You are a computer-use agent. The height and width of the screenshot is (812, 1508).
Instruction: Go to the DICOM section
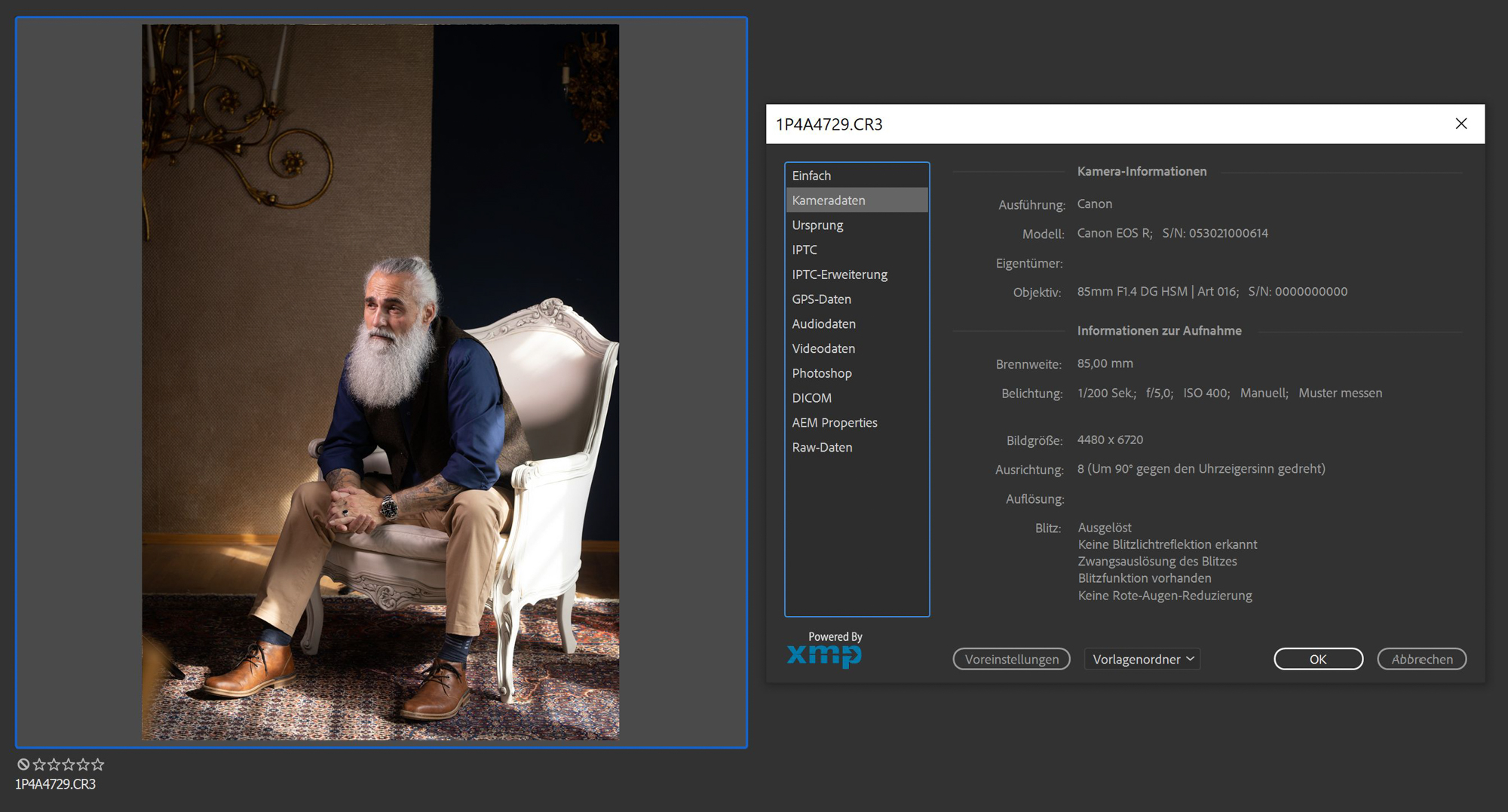point(811,398)
